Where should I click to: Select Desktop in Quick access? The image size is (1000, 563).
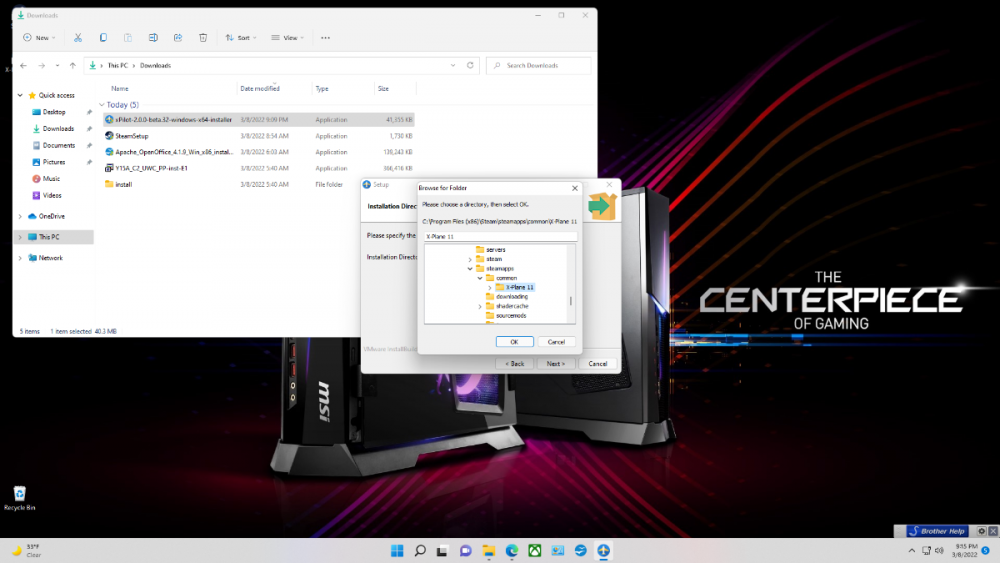click(x=54, y=112)
